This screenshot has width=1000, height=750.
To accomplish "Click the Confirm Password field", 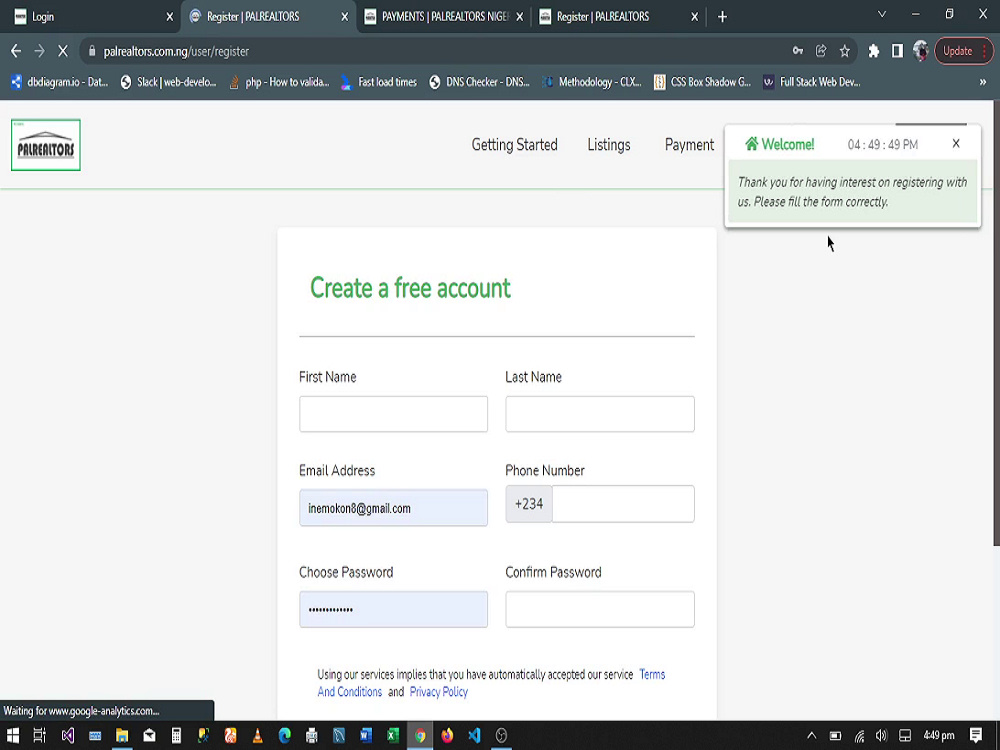I will (599, 609).
